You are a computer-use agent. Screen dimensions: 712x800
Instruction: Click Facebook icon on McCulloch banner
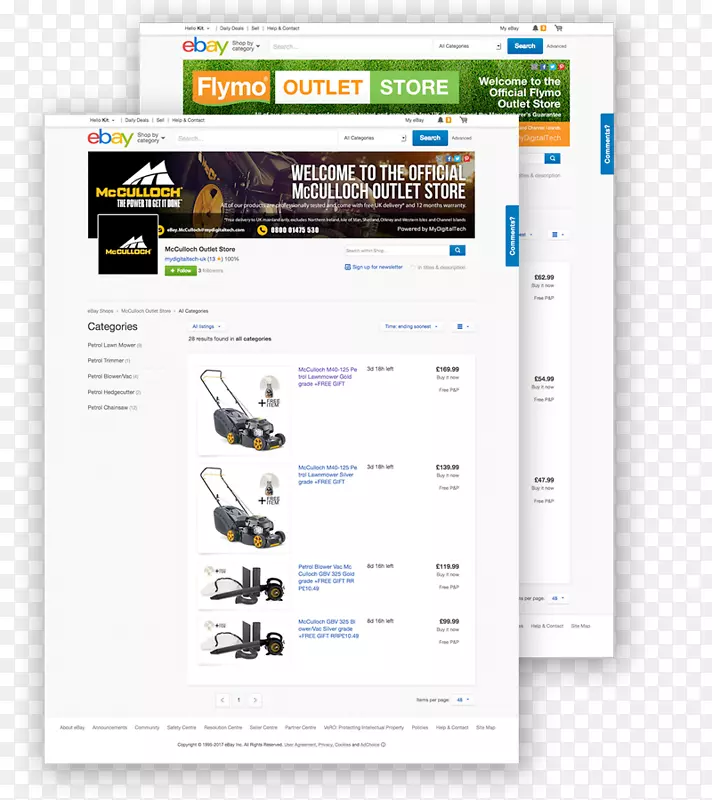click(449, 159)
